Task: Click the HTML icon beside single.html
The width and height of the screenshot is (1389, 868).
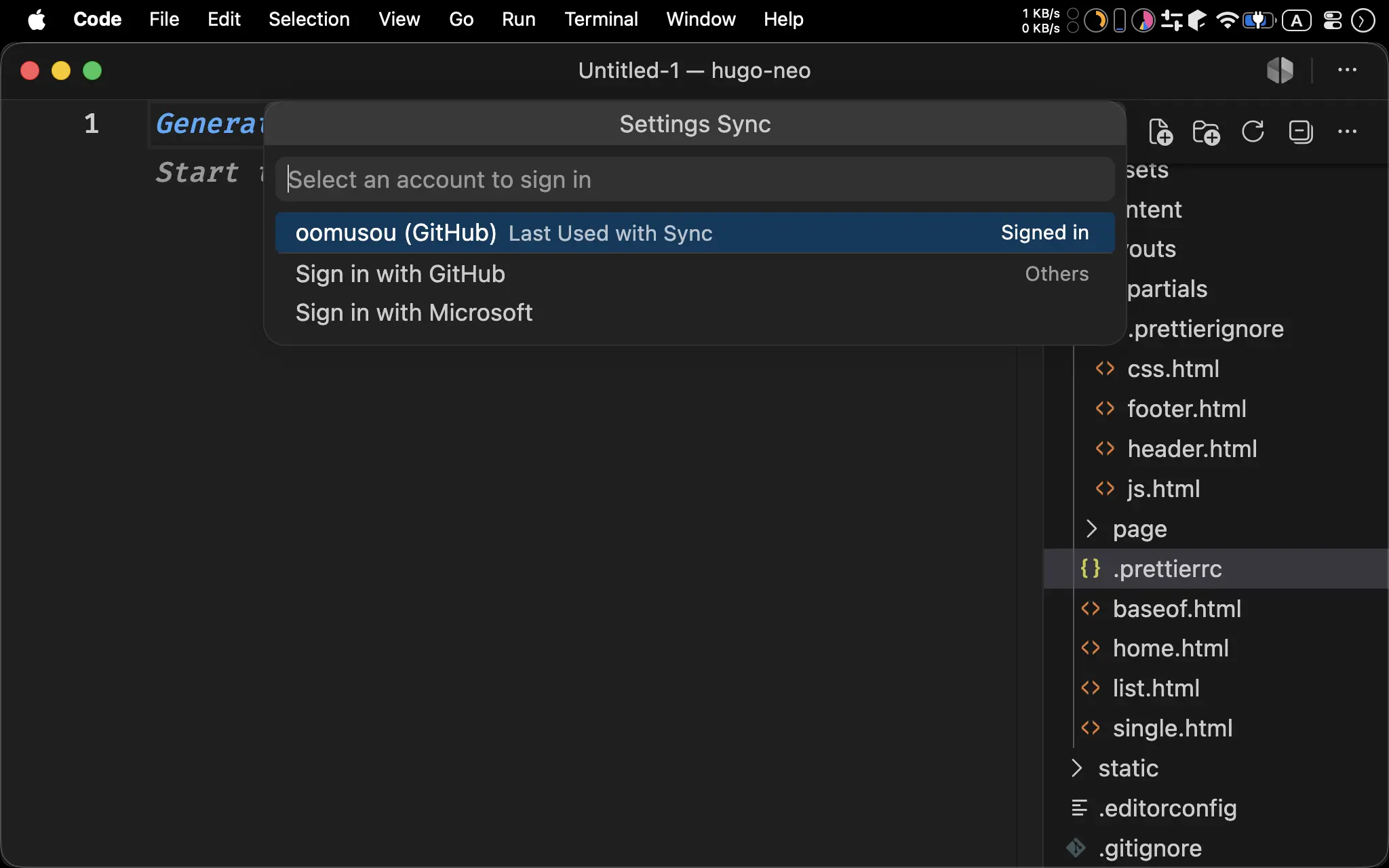Action: (x=1091, y=728)
